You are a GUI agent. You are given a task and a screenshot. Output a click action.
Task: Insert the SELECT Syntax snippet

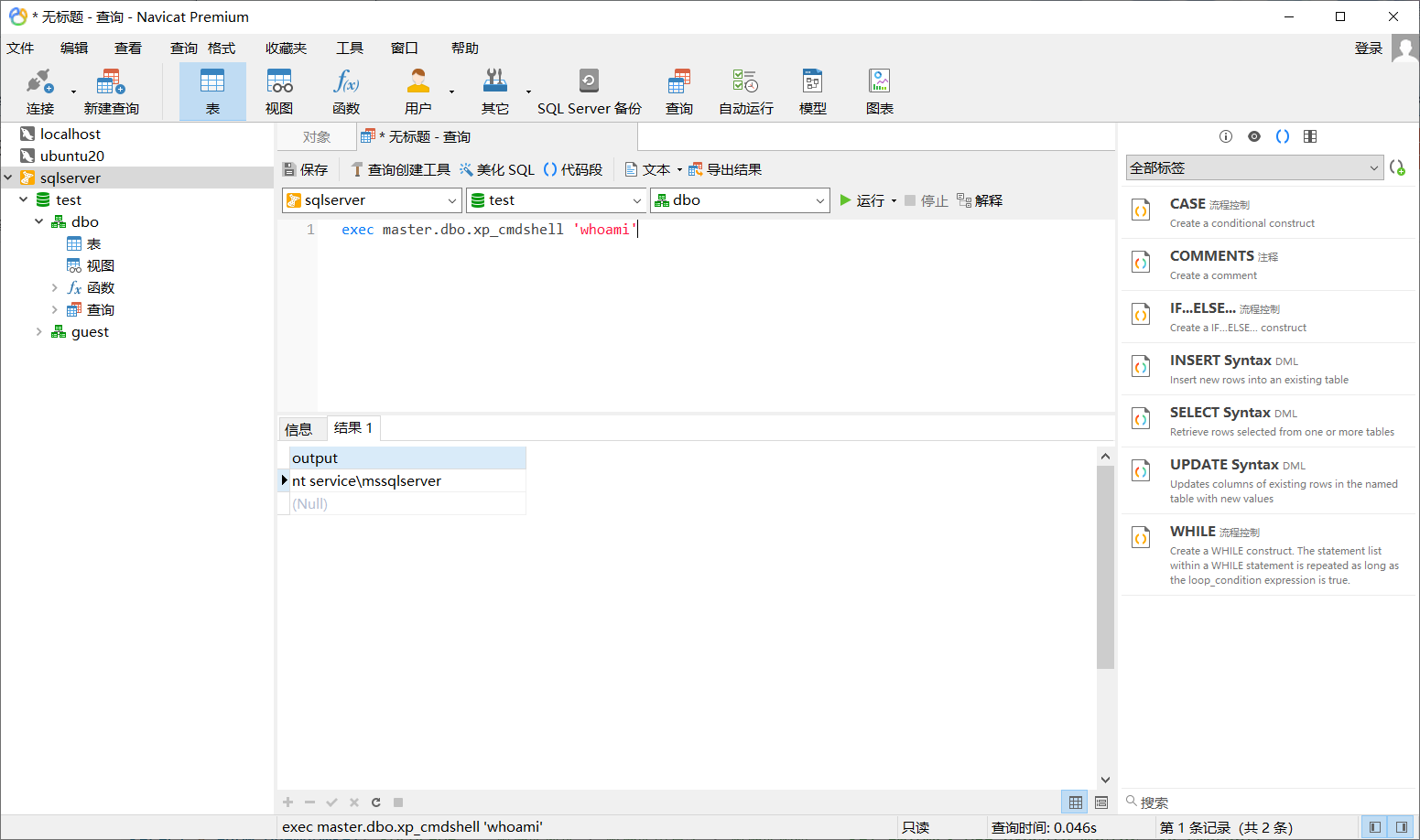1268,421
